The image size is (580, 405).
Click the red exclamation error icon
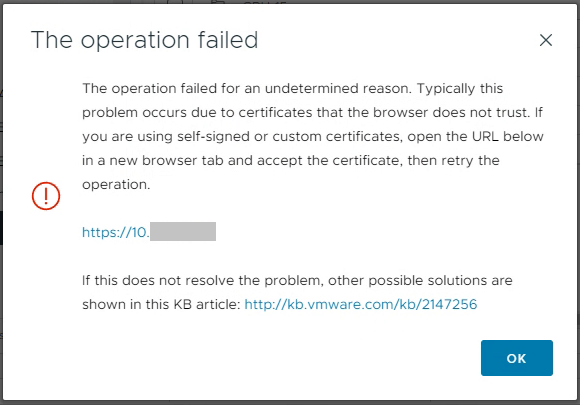point(46,196)
